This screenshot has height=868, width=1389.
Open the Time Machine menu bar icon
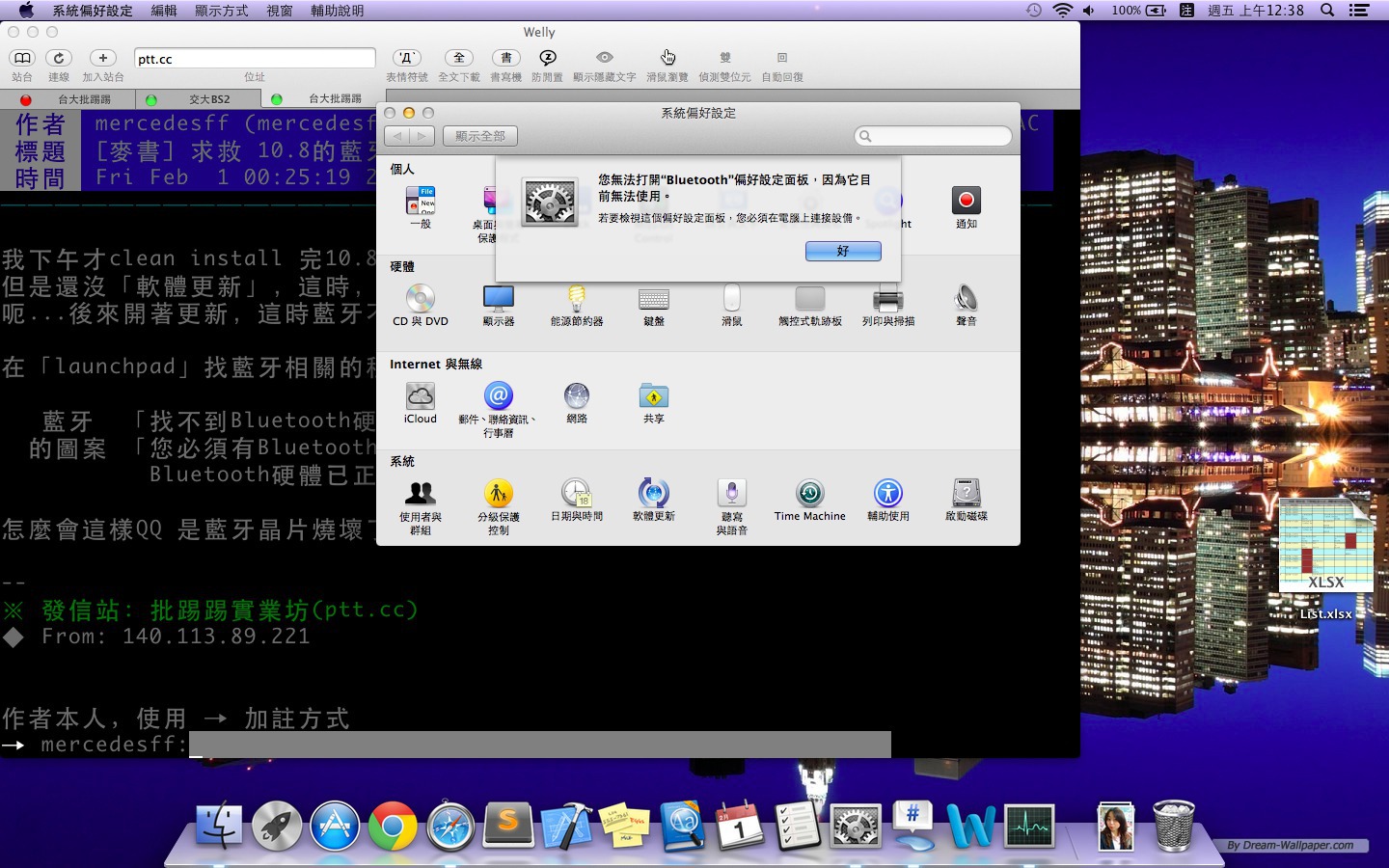tap(1033, 11)
